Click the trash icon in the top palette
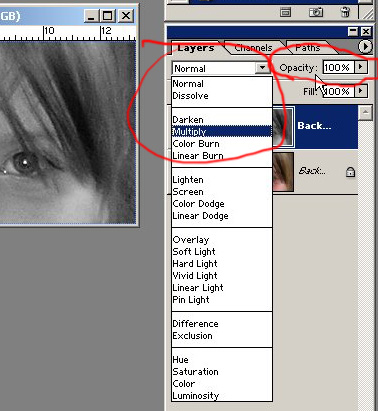The image size is (378, 411). pyautogui.click(x=345, y=12)
